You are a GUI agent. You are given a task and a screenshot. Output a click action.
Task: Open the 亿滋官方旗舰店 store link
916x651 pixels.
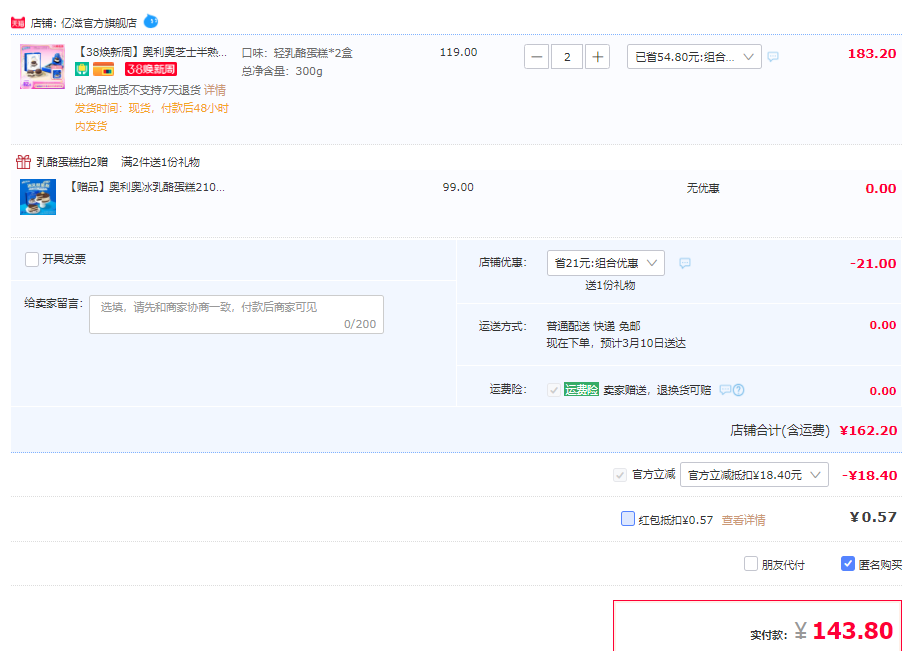coord(99,23)
